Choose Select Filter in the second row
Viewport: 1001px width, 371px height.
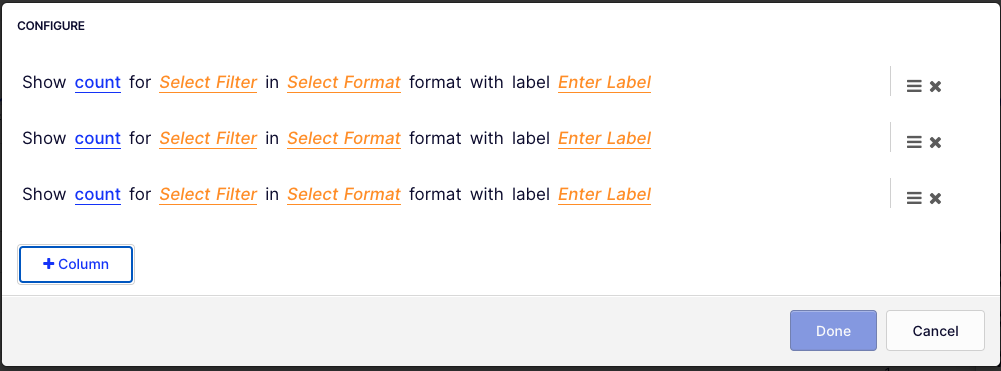[208, 139]
